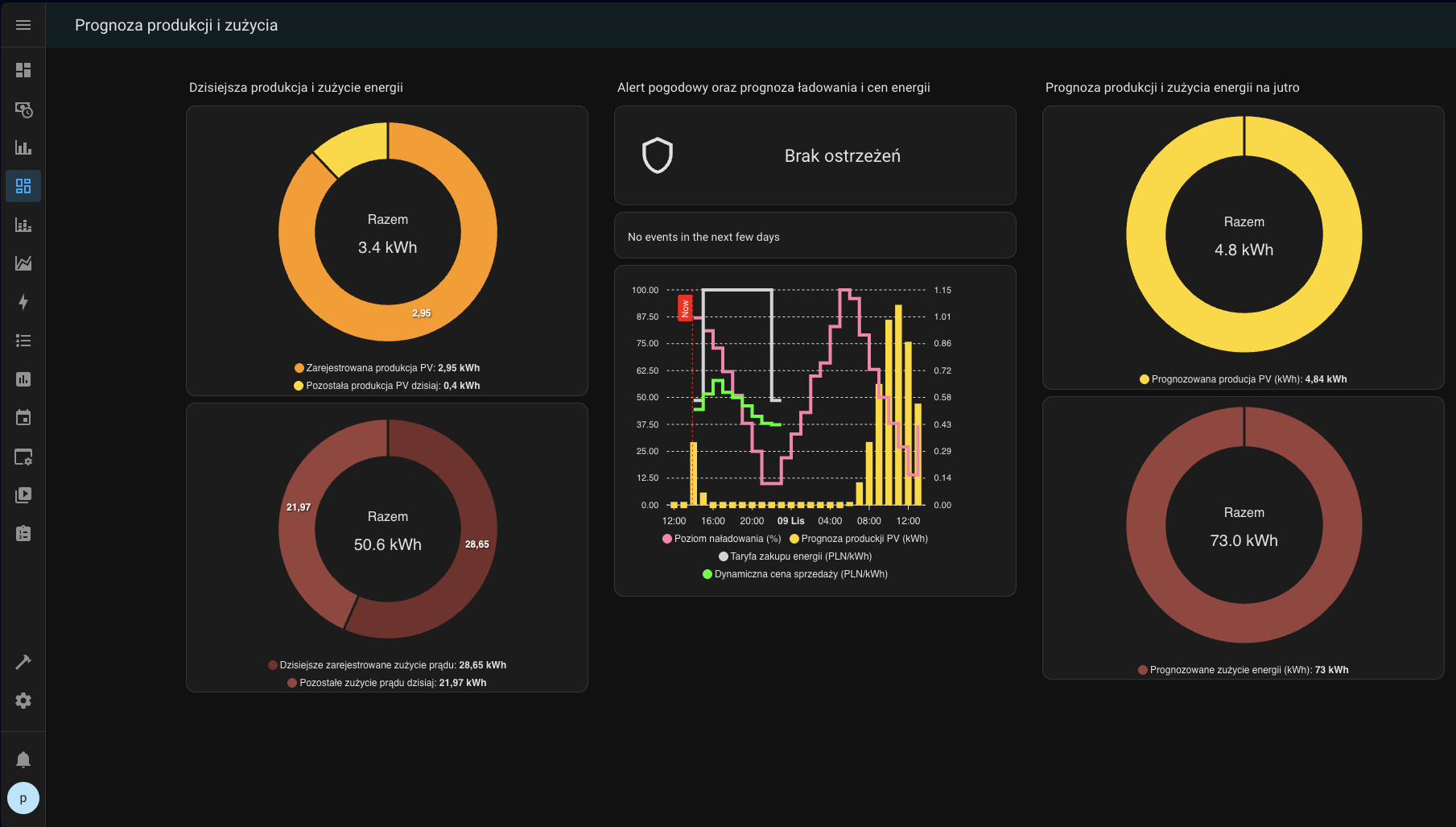Click the red 'Now' chart marker
This screenshot has height=827, width=1456.
coord(685,307)
